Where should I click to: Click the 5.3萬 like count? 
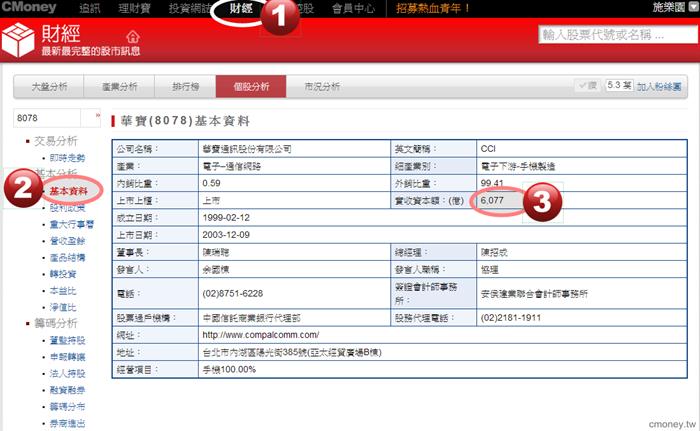tap(619, 85)
